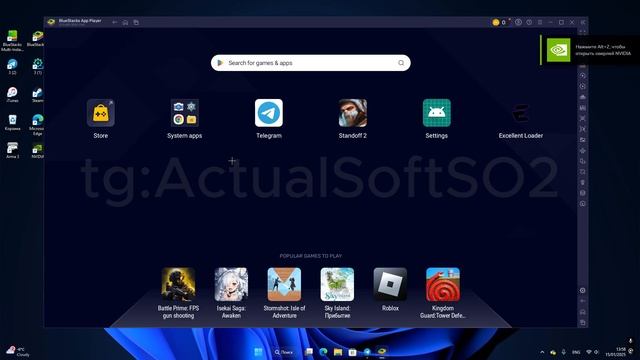
Task: Select the Recycle Bin (Корзина) desktop icon
Action: pyautogui.click(x=12, y=122)
